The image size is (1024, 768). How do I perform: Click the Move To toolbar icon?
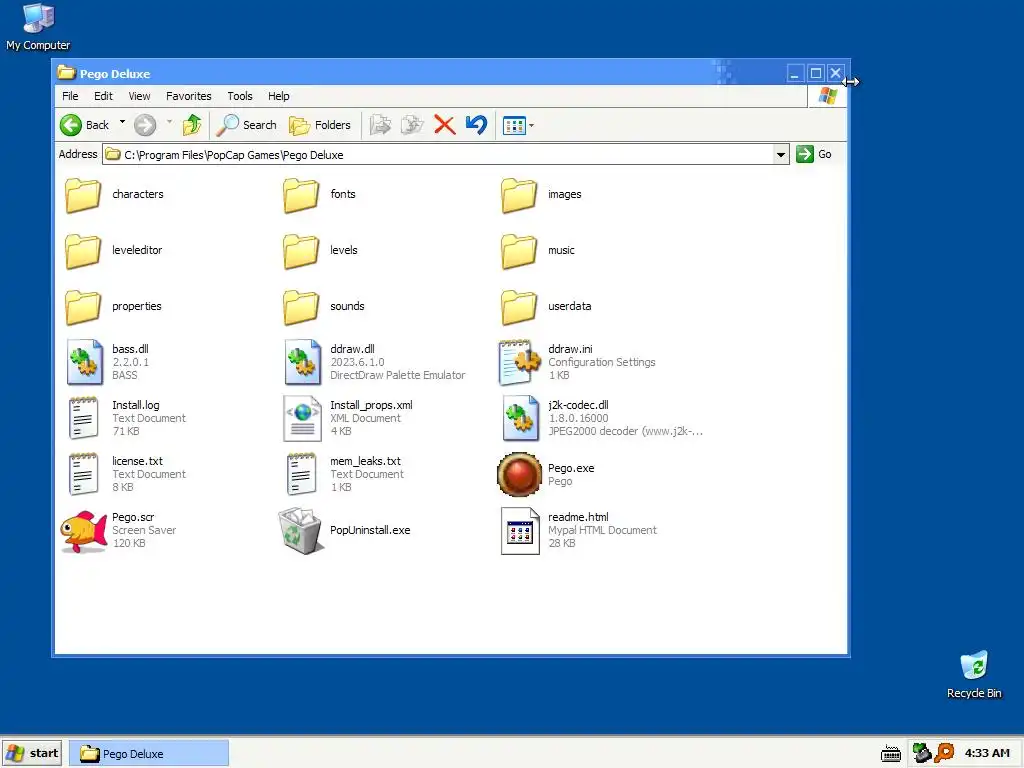point(380,125)
